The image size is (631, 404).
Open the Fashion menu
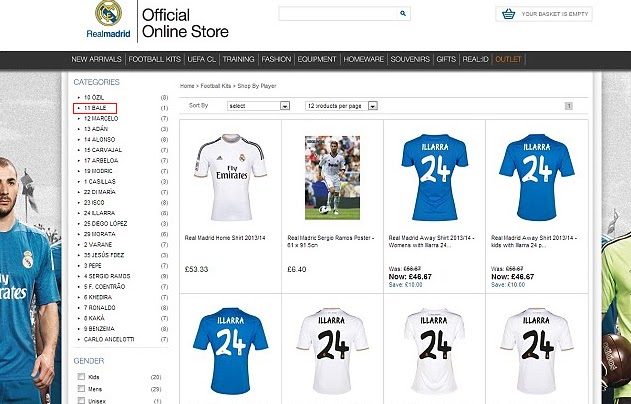click(x=276, y=59)
